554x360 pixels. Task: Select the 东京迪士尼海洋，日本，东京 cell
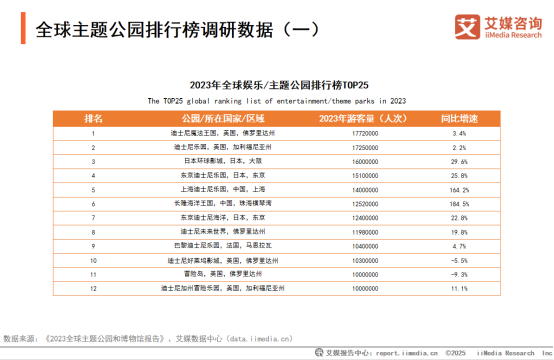pos(223,218)
